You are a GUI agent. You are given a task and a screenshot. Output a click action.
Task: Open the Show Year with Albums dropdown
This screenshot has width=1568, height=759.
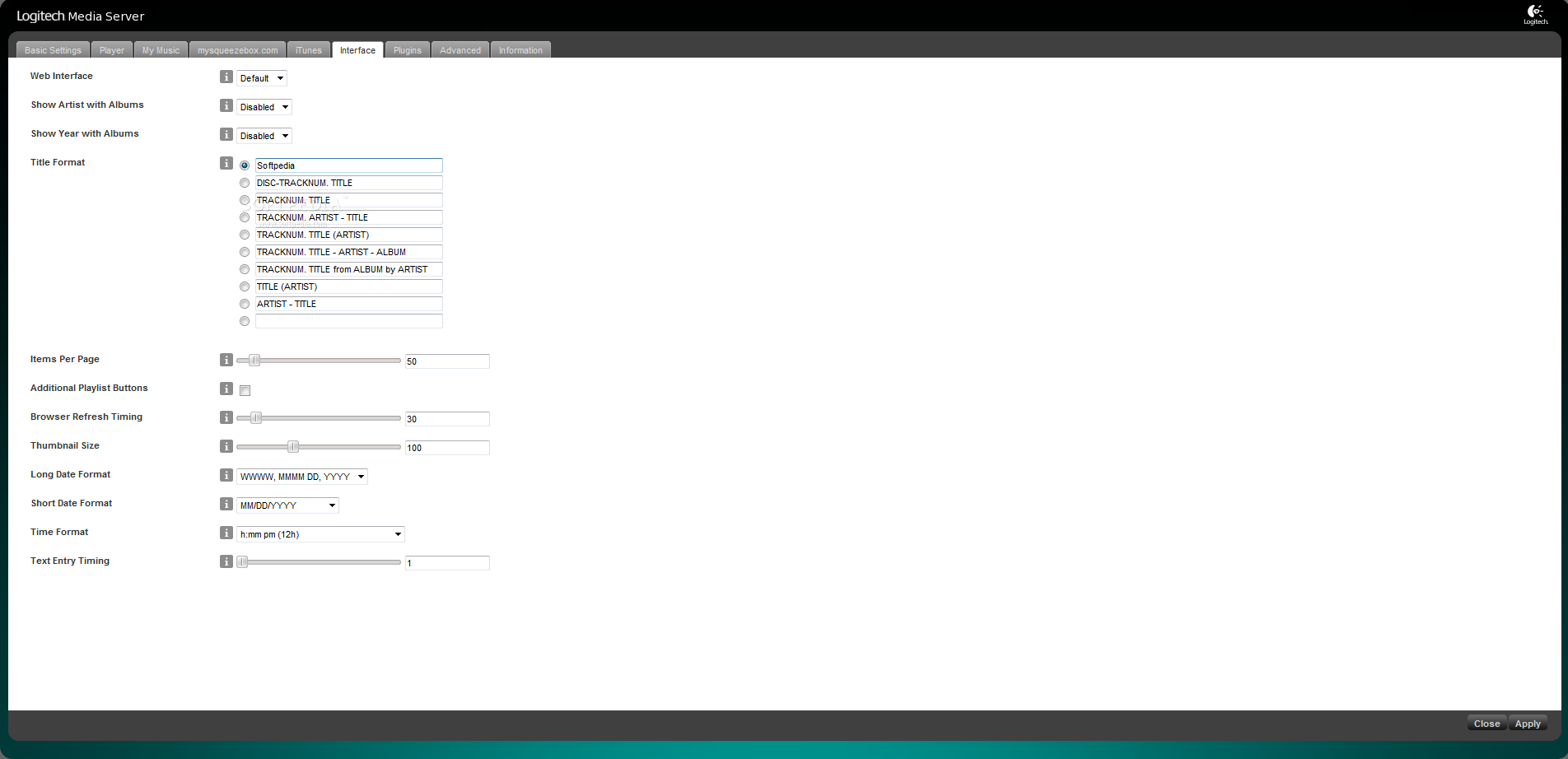click(x=264, y=136)
